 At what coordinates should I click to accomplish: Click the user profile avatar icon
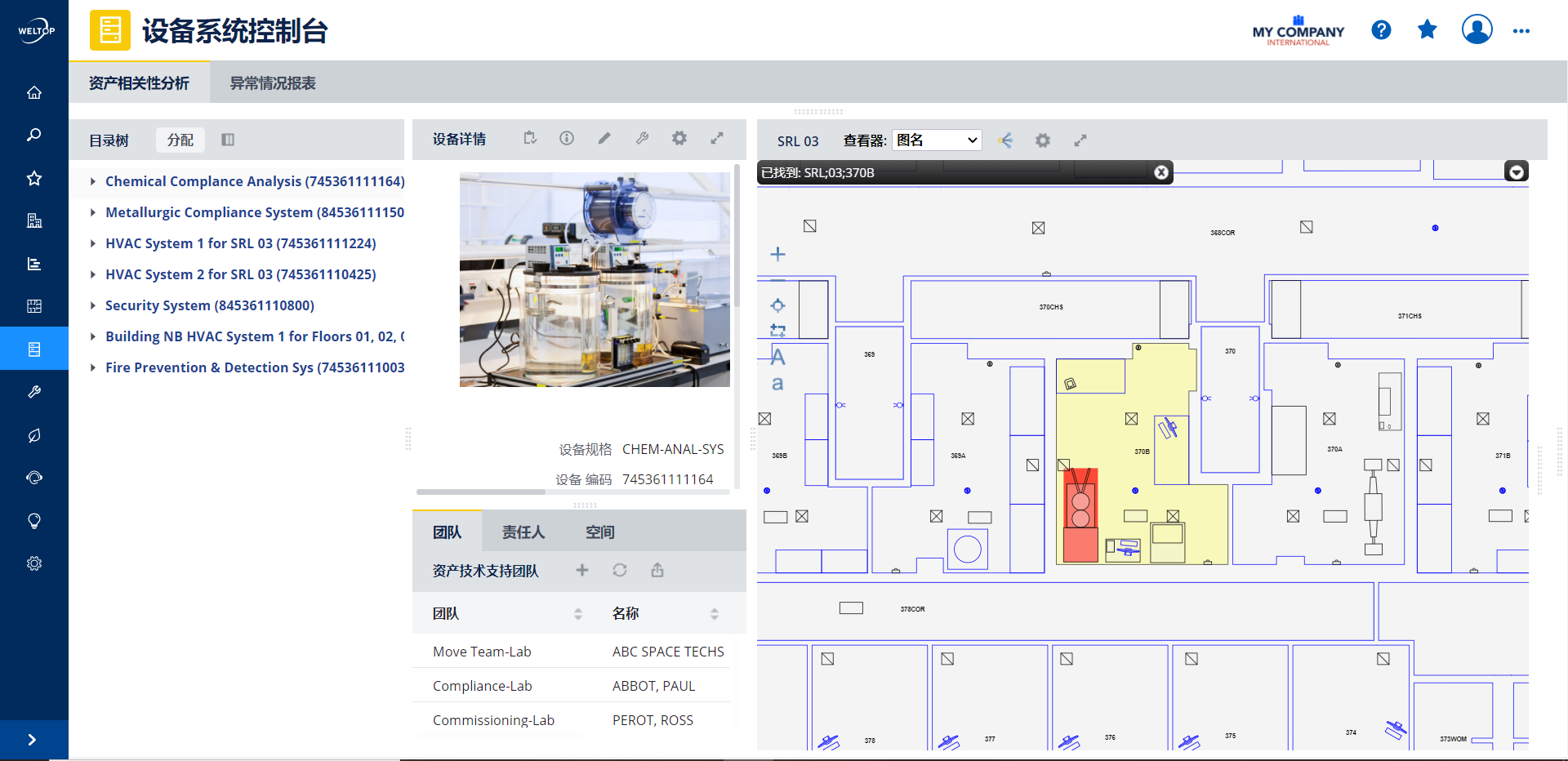point(1477,30)
